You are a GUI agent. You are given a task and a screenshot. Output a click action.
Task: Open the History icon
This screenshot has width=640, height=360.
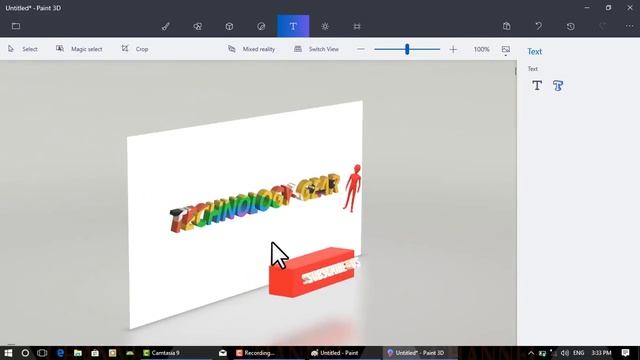pyautogui.click(x=571, y=26)
